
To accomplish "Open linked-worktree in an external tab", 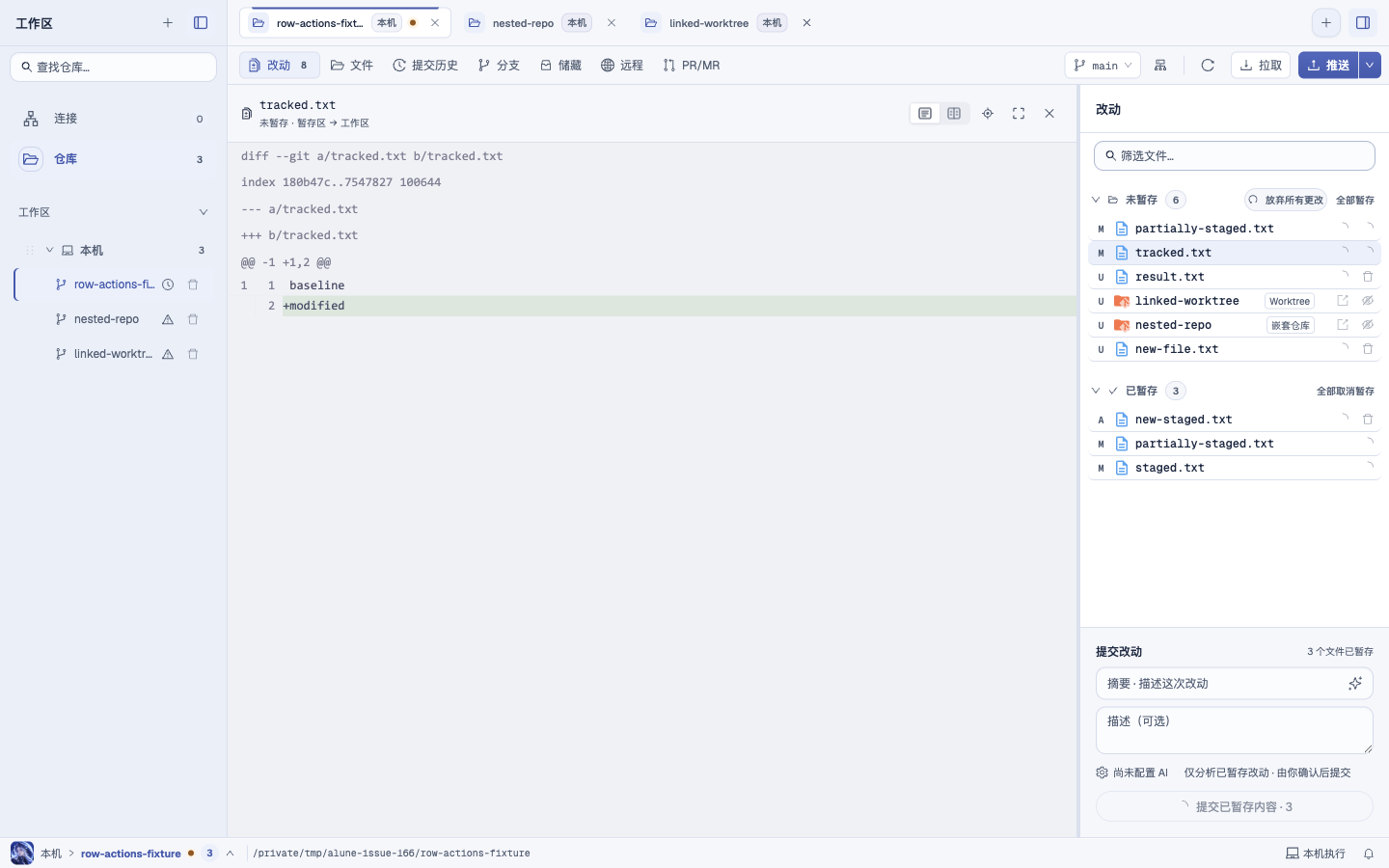I will [x=1343, y=301].
